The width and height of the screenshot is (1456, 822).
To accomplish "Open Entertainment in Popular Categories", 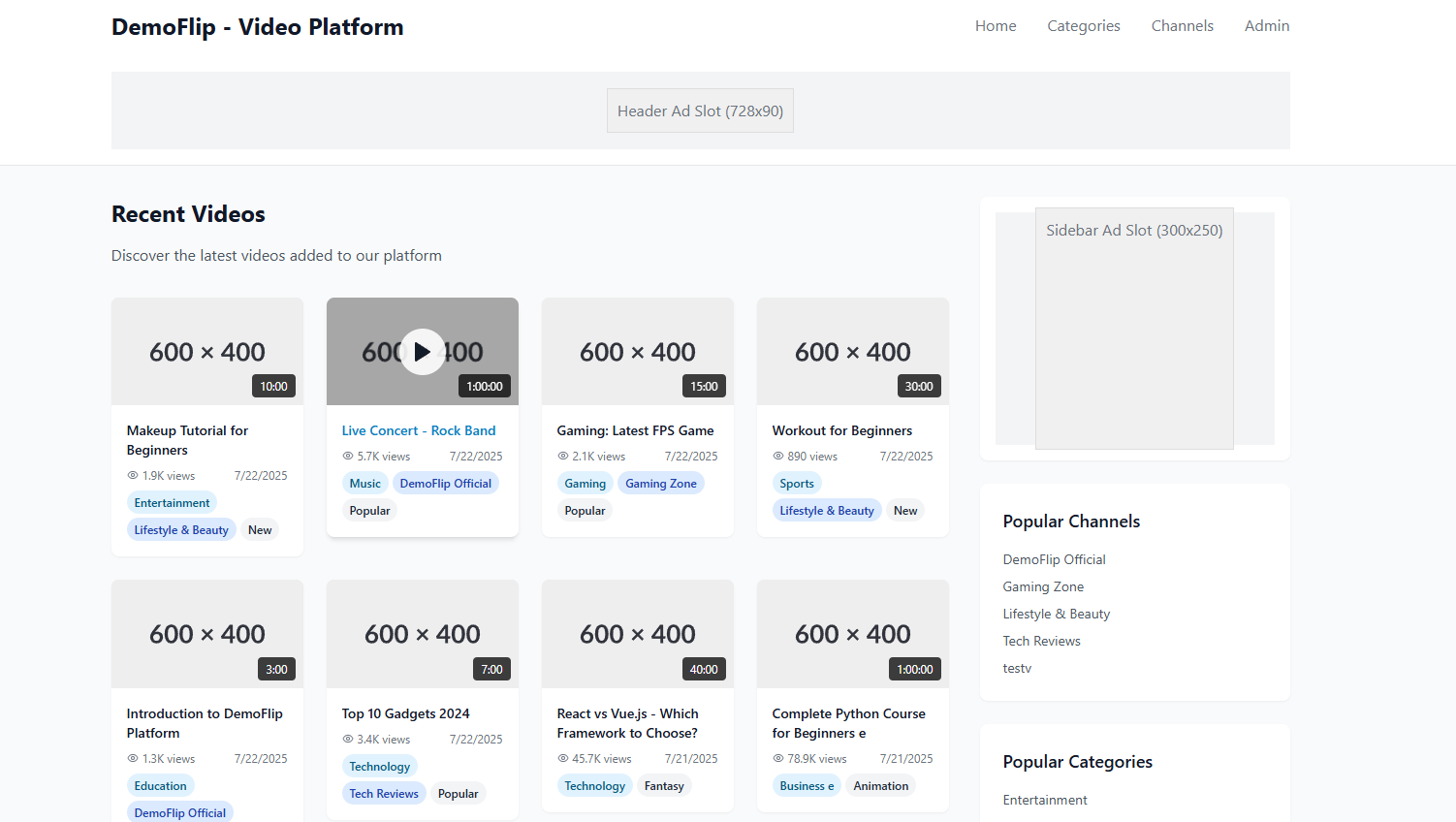I will 1045,800.
